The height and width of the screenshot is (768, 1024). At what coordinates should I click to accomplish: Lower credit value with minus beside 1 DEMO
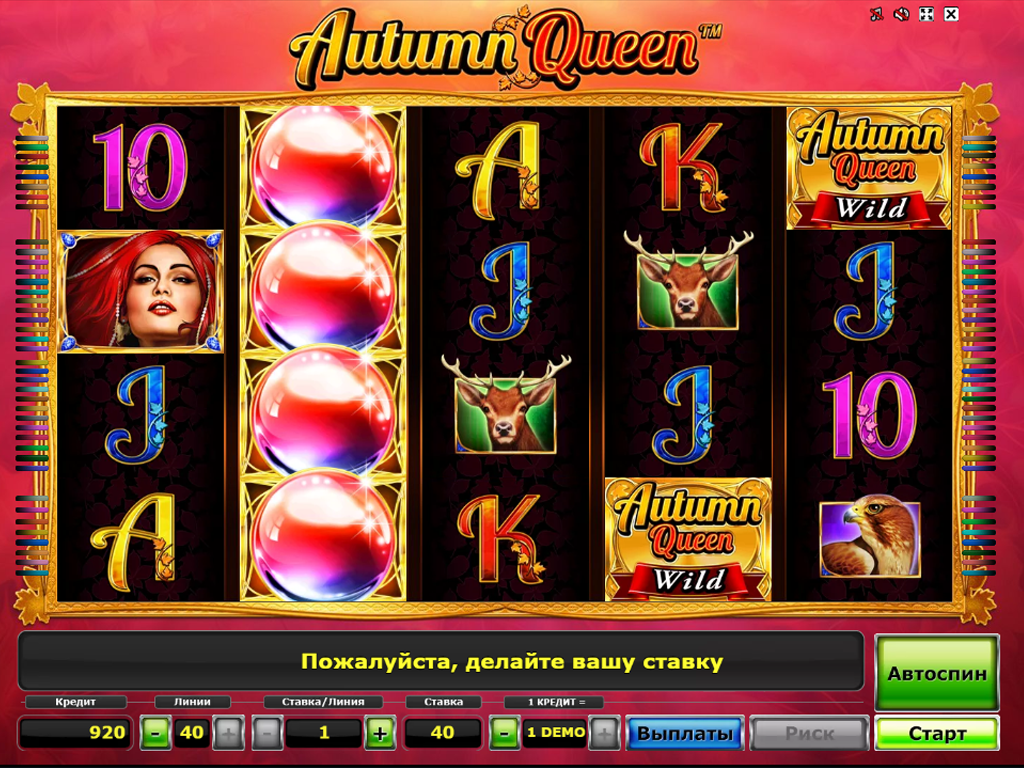(504, 733)
